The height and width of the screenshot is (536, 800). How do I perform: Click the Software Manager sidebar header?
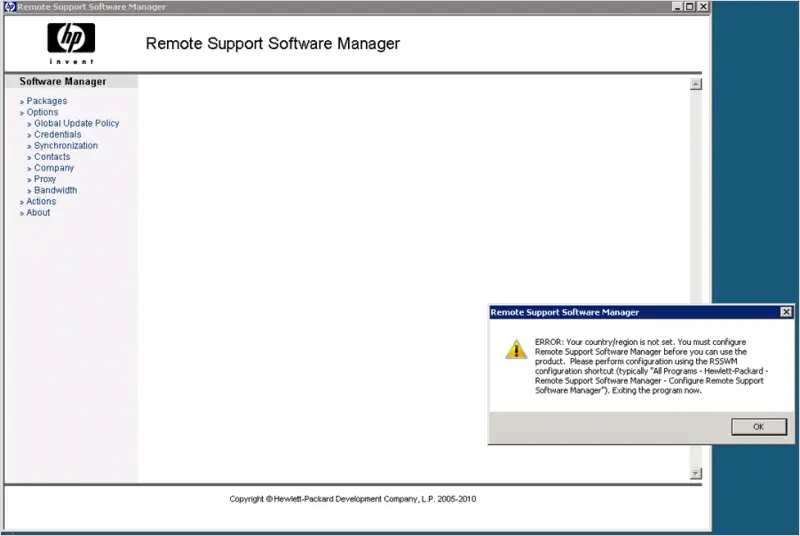point(63,82)
